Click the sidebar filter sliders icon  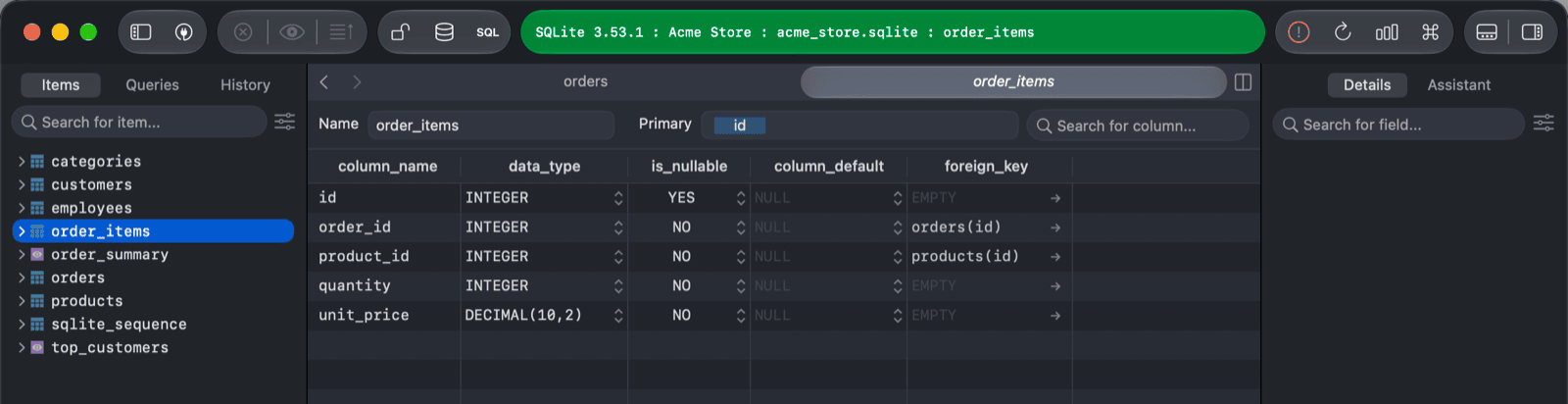[285, 122]
